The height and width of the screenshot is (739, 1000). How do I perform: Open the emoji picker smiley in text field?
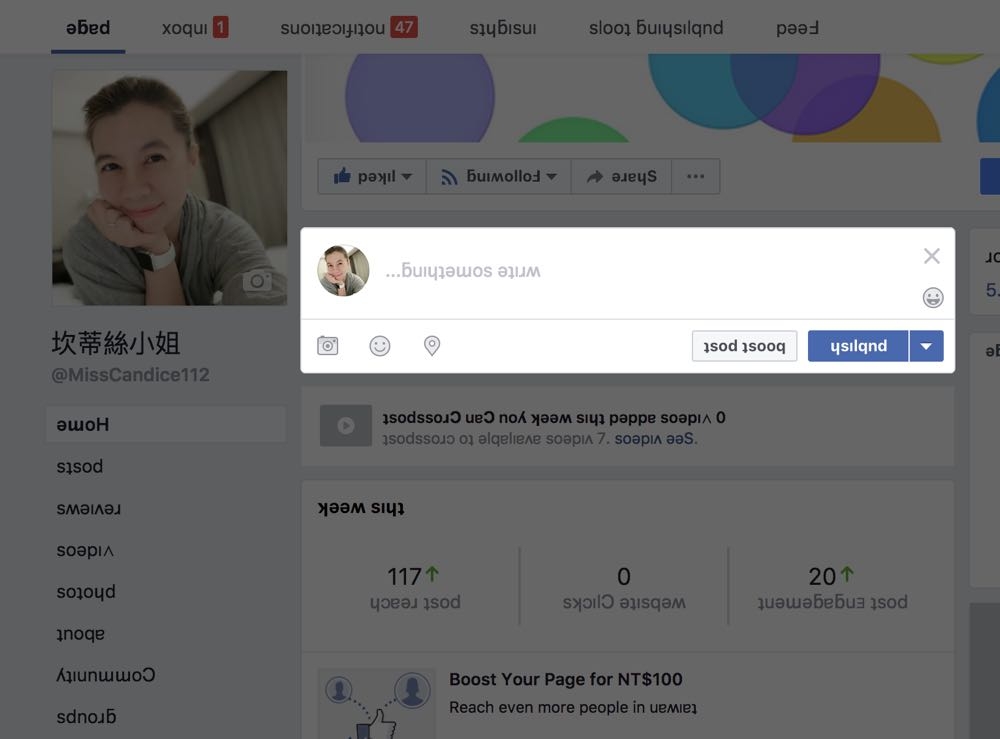[x=933, y=298]
